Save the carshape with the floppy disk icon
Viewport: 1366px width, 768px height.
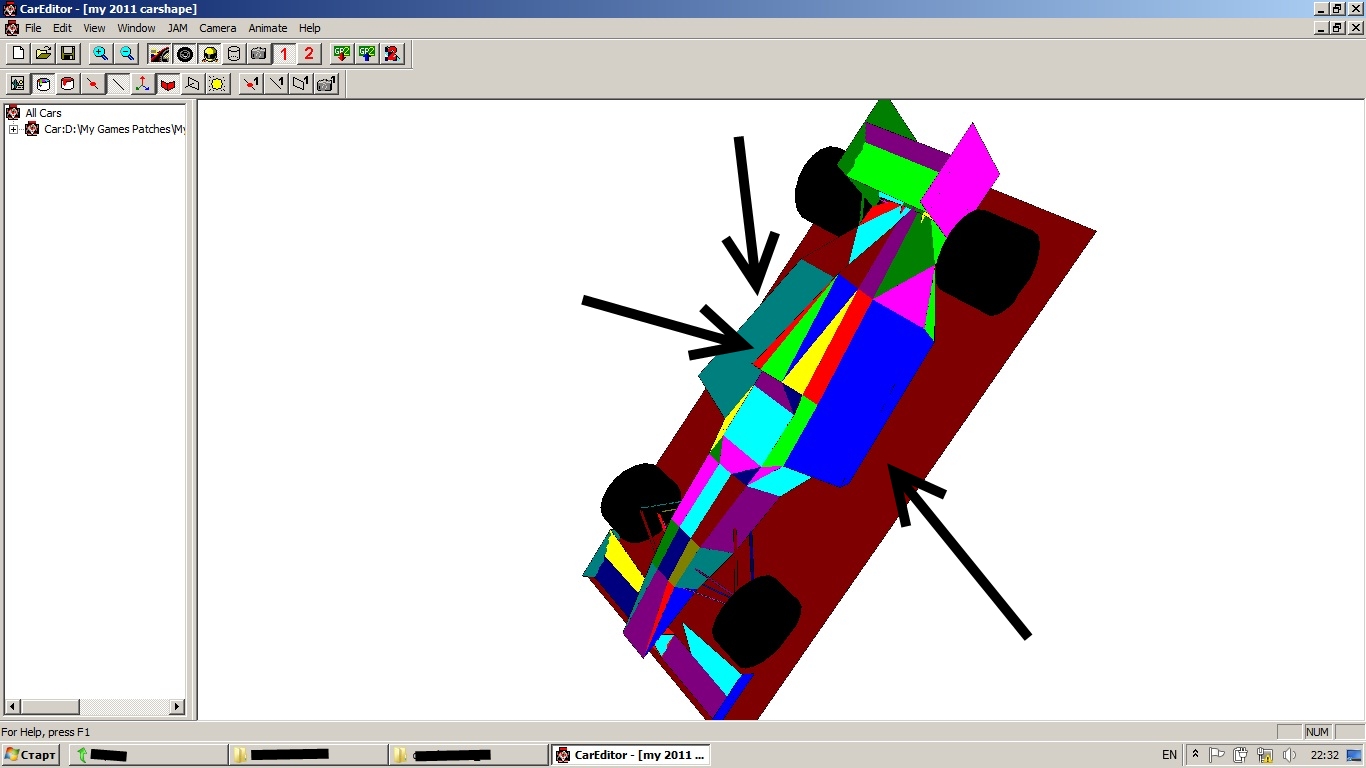pyautogui.click(x=68, y=54)
